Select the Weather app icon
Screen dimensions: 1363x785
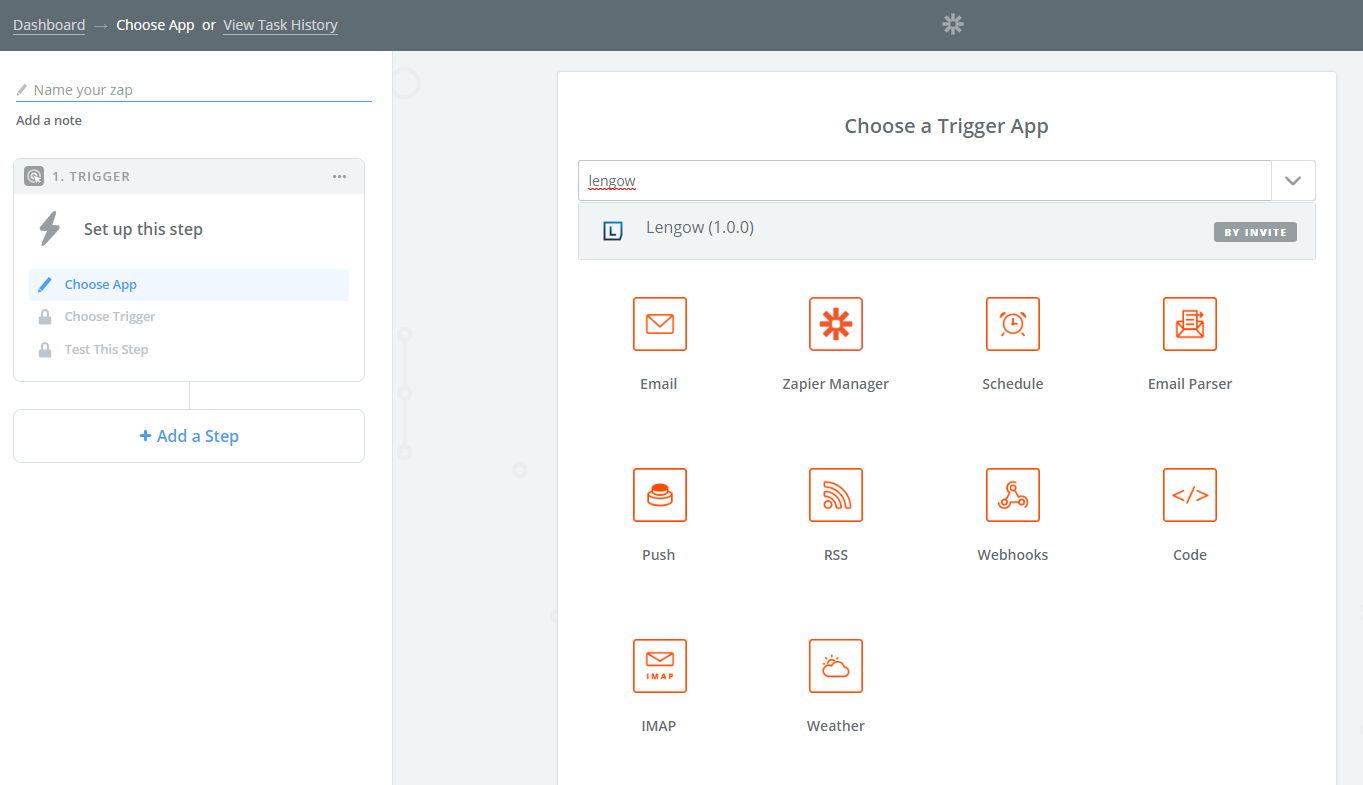(836, 666)
